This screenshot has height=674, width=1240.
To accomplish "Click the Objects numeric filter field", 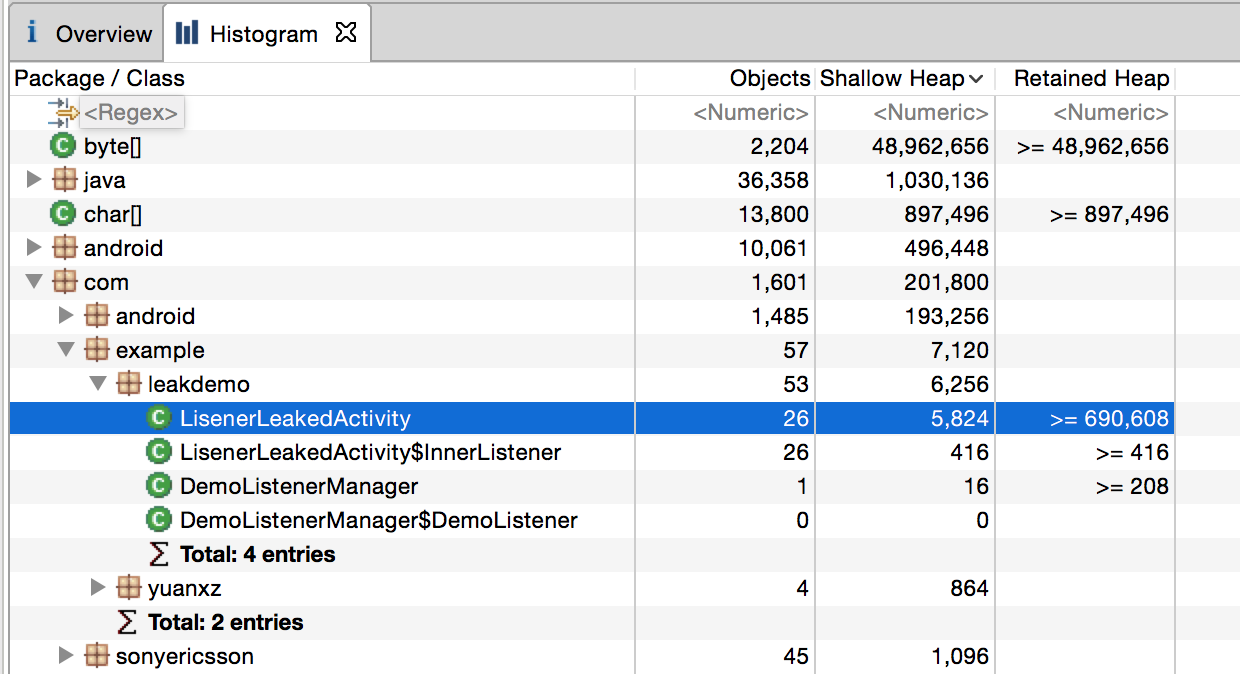I will [750, 113].
